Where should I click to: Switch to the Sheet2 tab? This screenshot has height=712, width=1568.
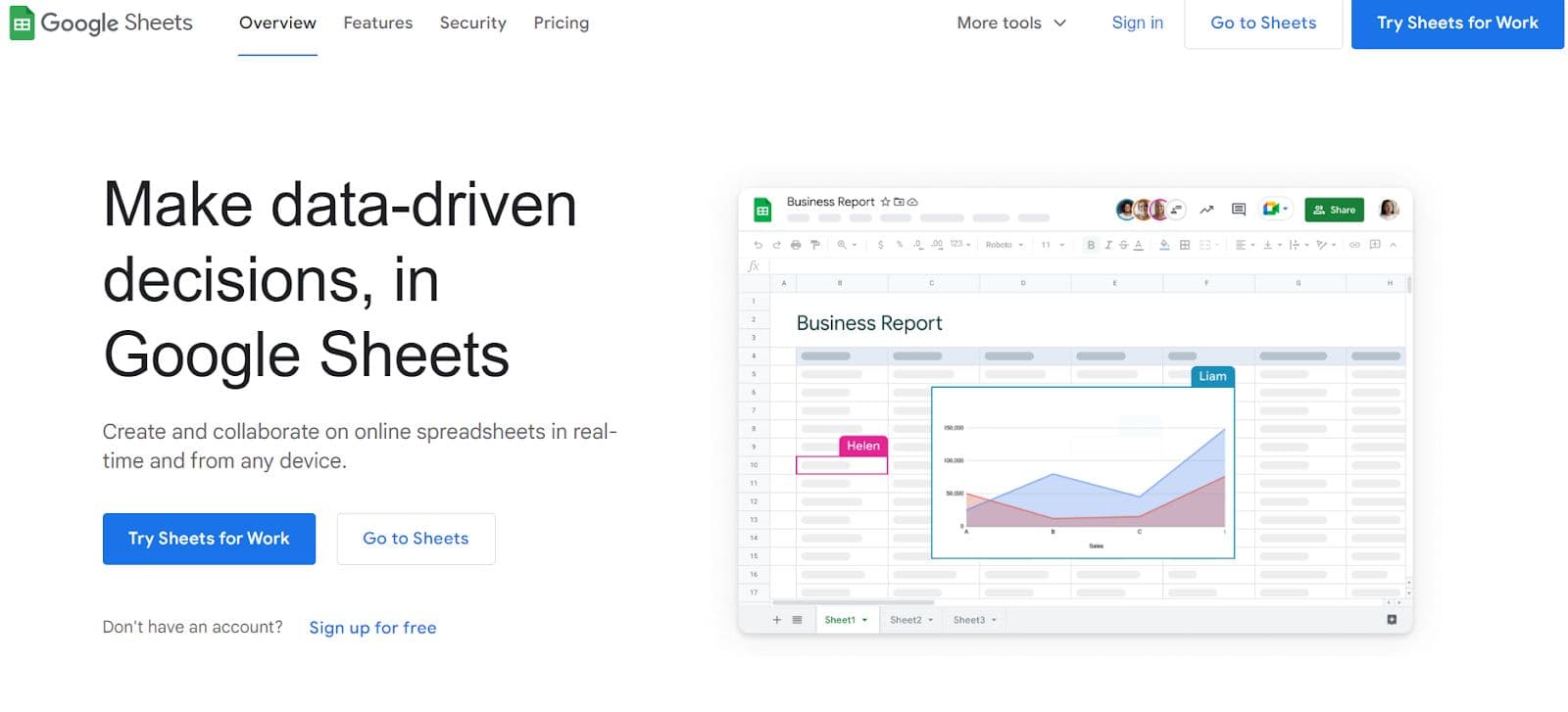tap(910, 620)
